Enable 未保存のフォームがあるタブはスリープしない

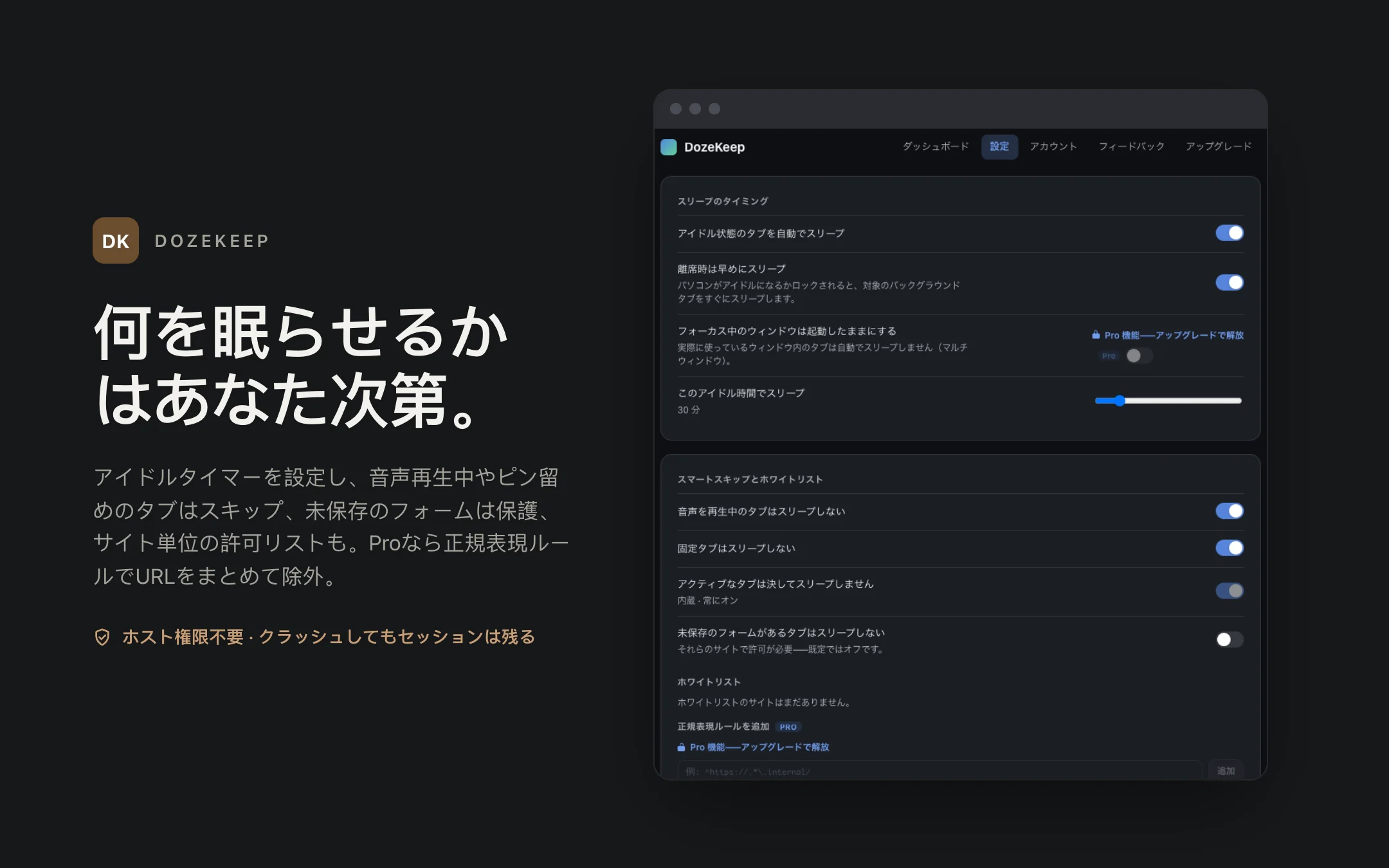1230,640
